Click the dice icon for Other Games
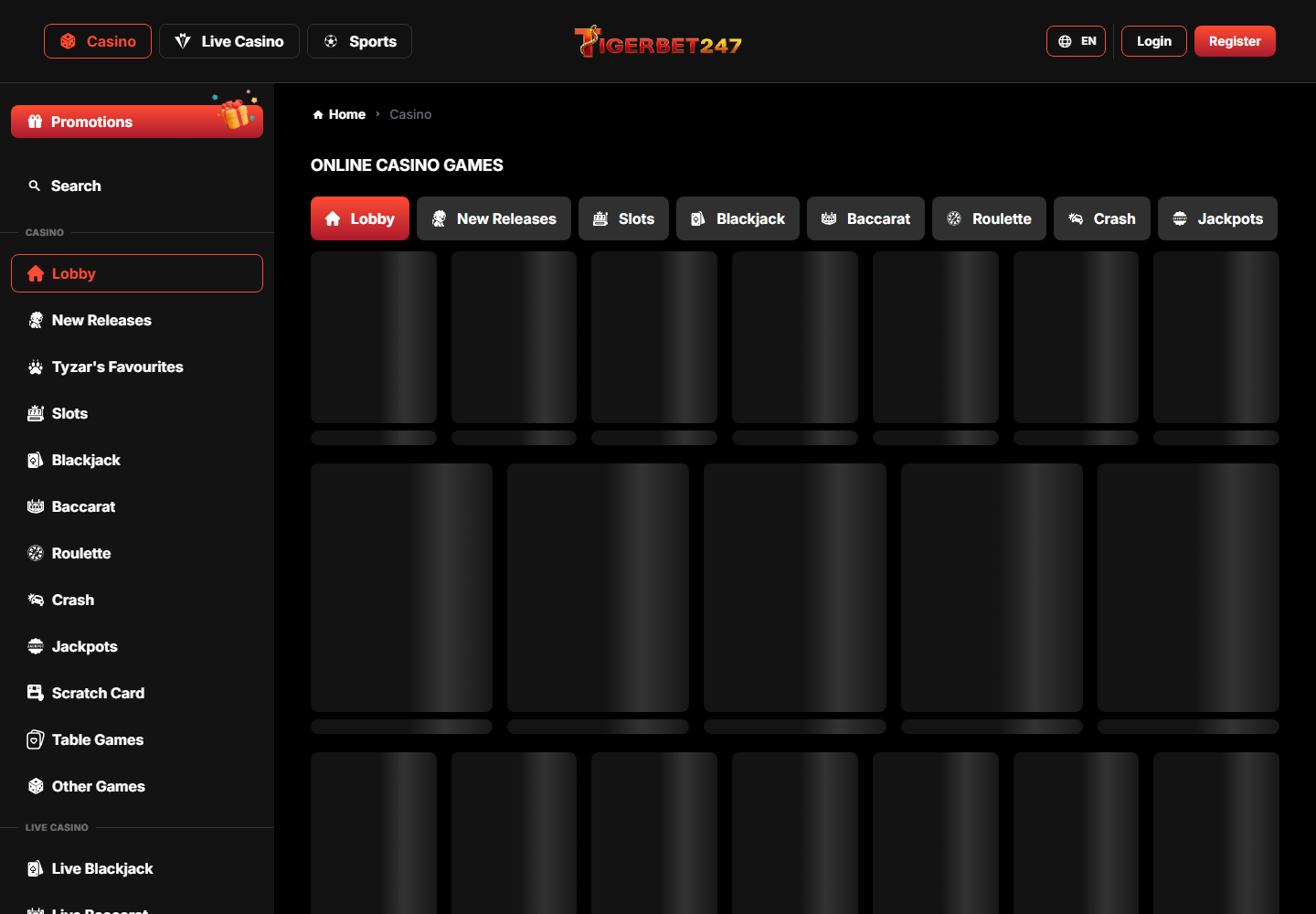 tap(36, 786)
